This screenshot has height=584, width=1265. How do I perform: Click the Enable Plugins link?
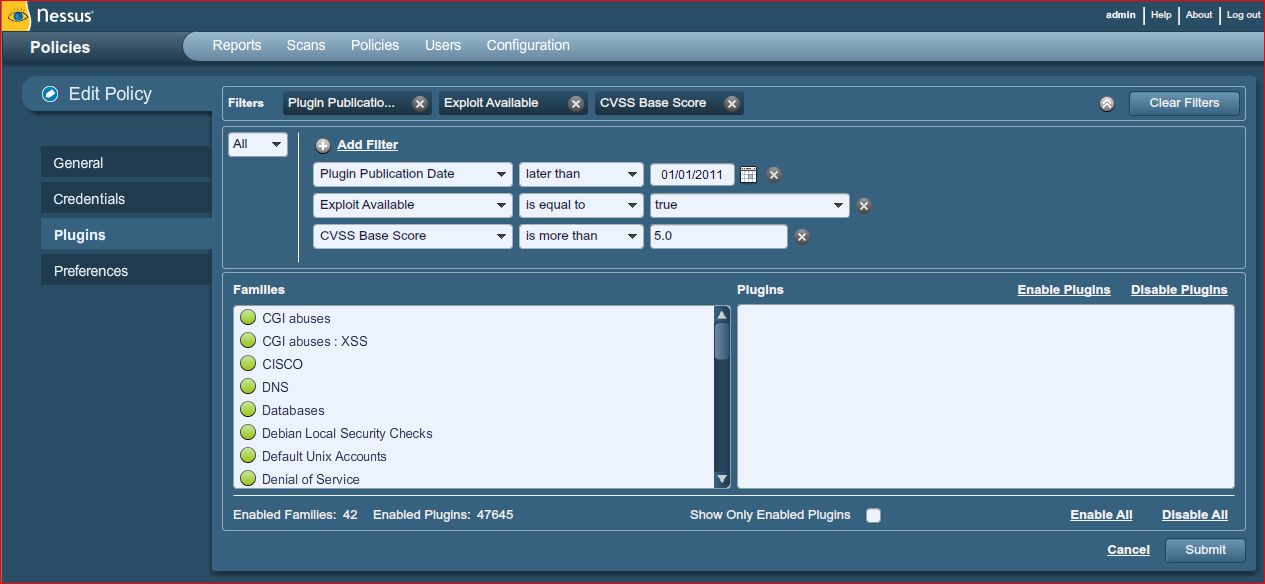(x=1064, y=290)
